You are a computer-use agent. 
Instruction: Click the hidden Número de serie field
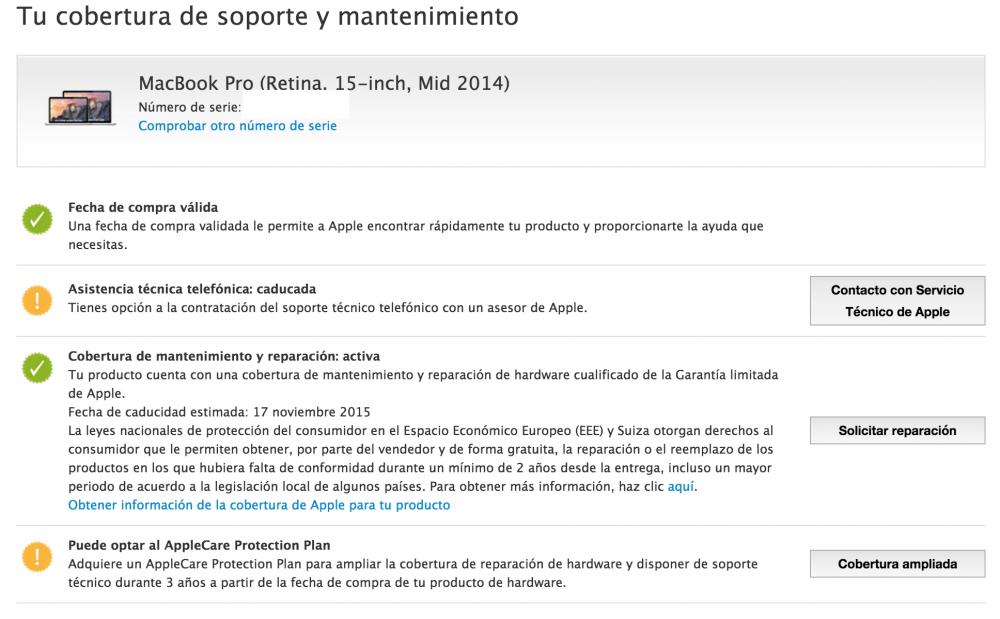(296, 107)
